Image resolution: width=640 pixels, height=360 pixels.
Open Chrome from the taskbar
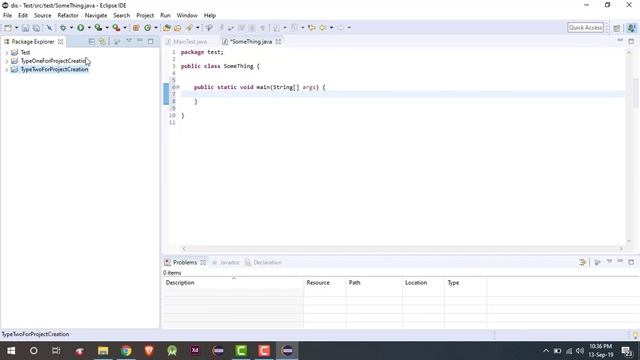click(x=126, y=351)
